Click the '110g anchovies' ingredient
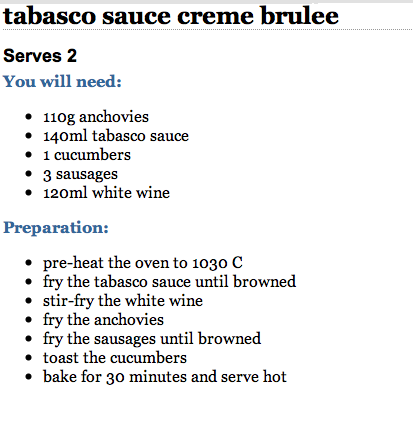The image size is (413, 427). (96, 117)
